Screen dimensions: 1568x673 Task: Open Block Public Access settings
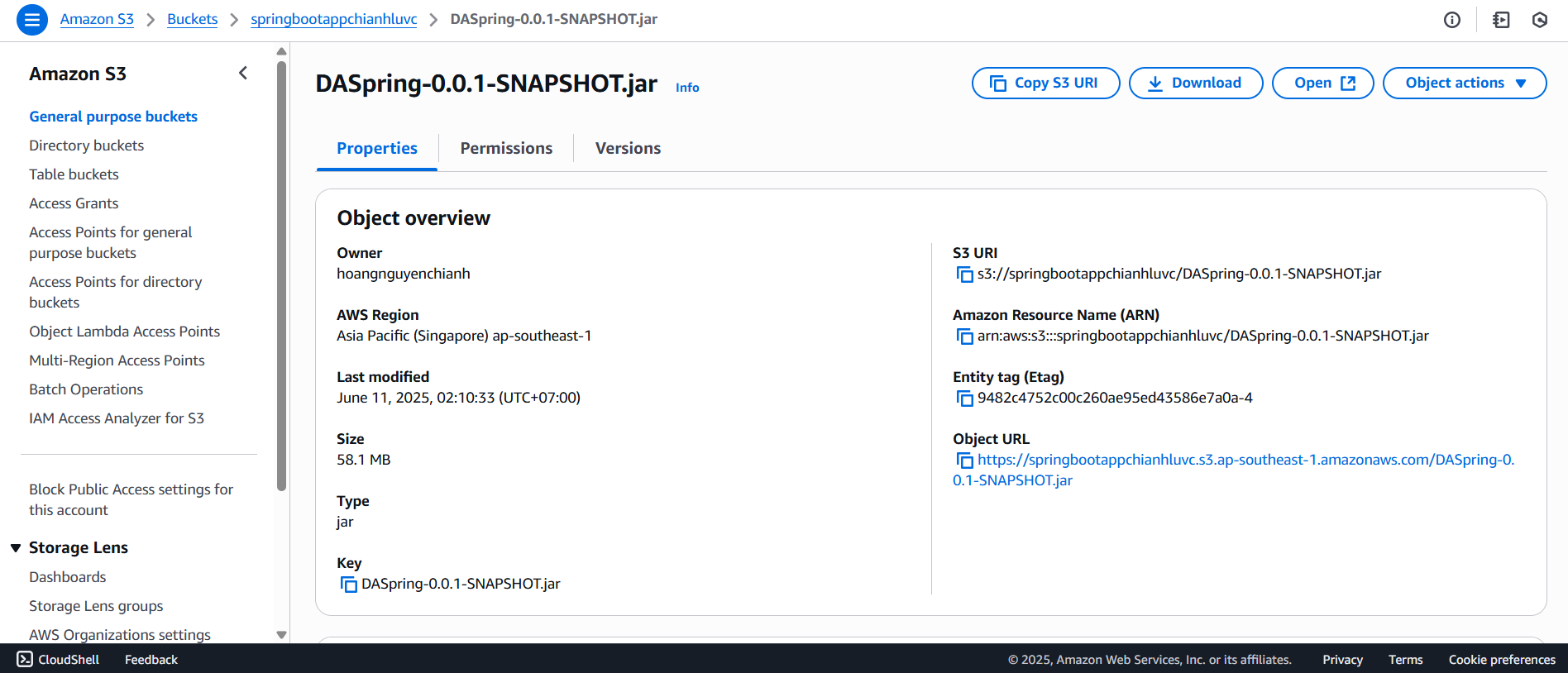pos(131,499)
